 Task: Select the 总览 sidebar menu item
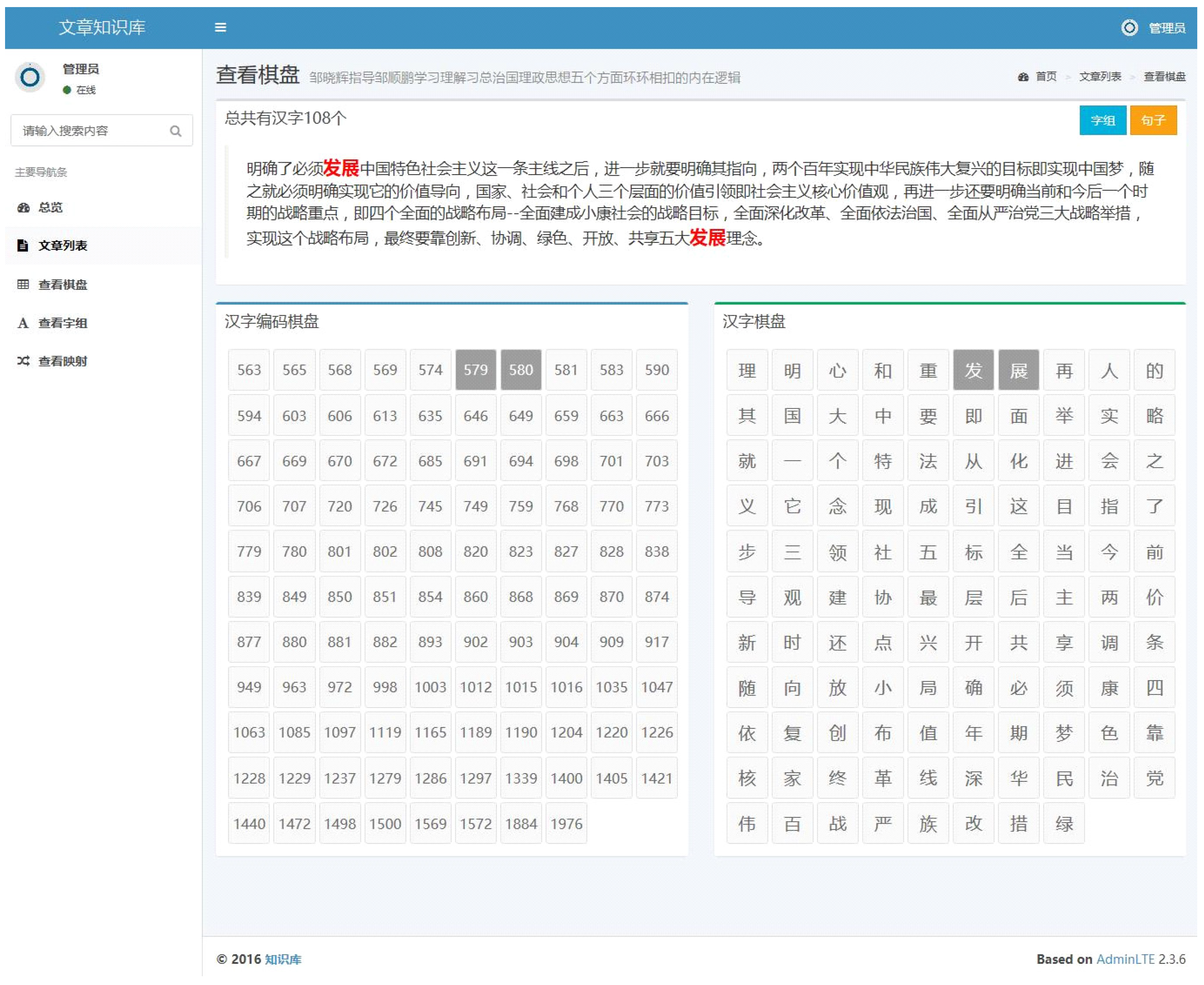[x=51, y=208]
